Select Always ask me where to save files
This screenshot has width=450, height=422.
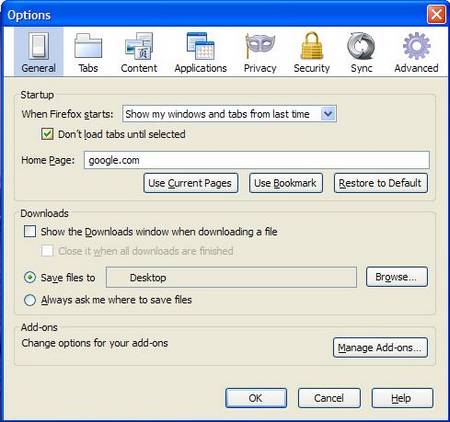(x=30, y=300)
